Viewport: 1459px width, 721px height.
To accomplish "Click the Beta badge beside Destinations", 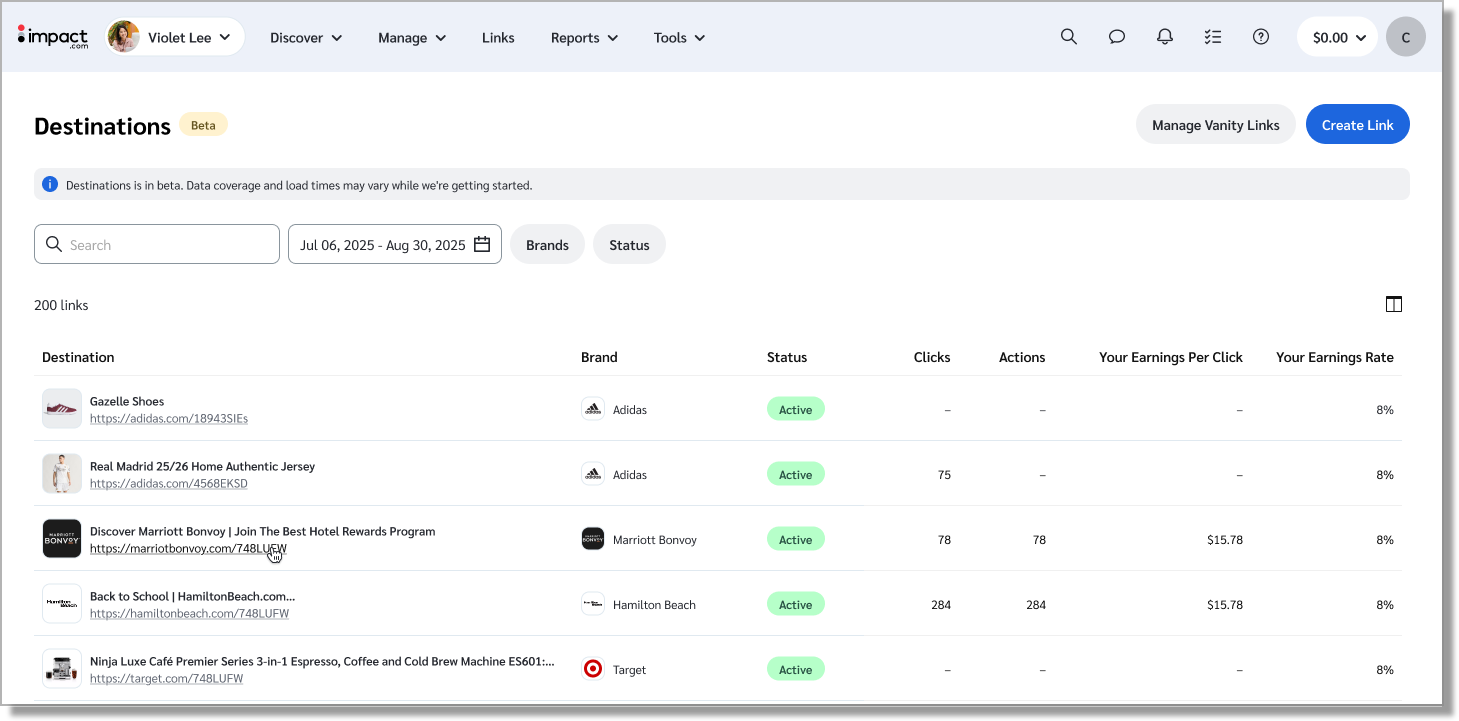I will point(203,125).
